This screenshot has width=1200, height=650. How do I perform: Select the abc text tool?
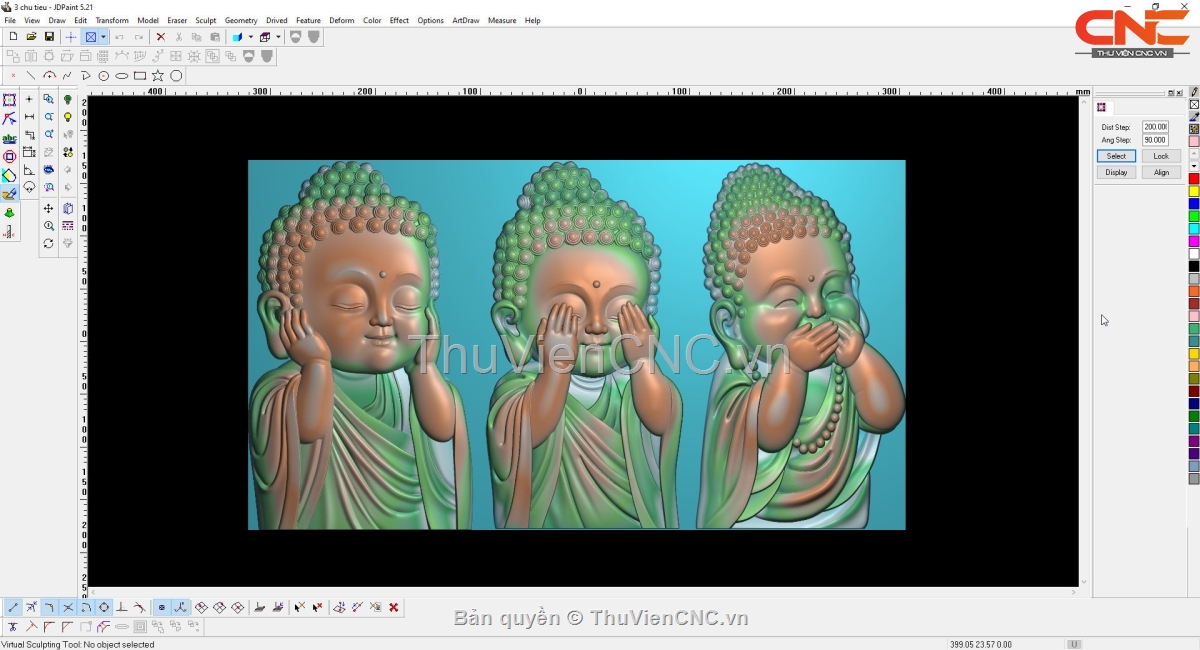click(x=10, y=138)
